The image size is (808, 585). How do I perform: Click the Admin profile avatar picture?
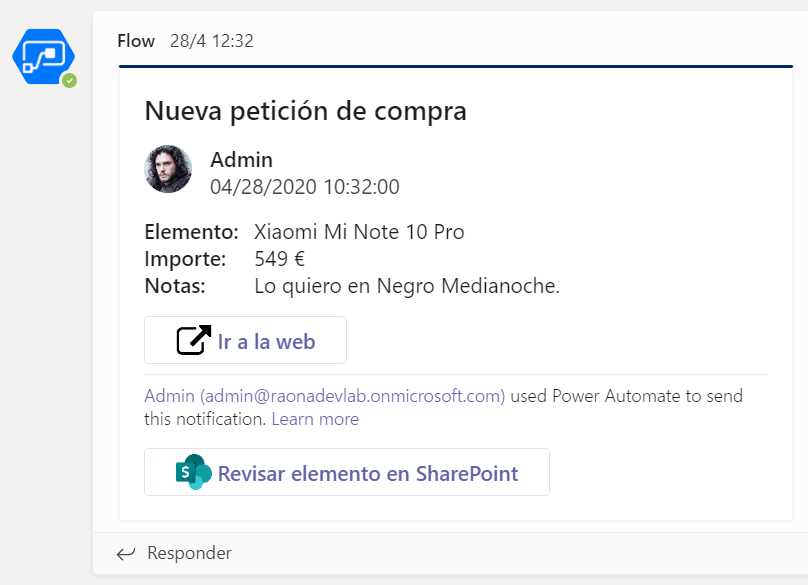[168, 169]
